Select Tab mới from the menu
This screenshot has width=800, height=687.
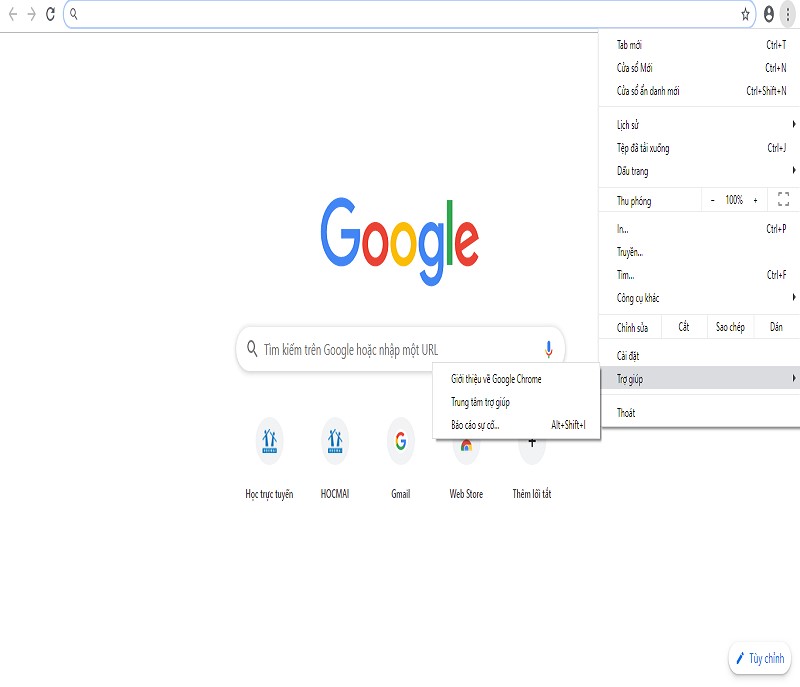point(699,45)
